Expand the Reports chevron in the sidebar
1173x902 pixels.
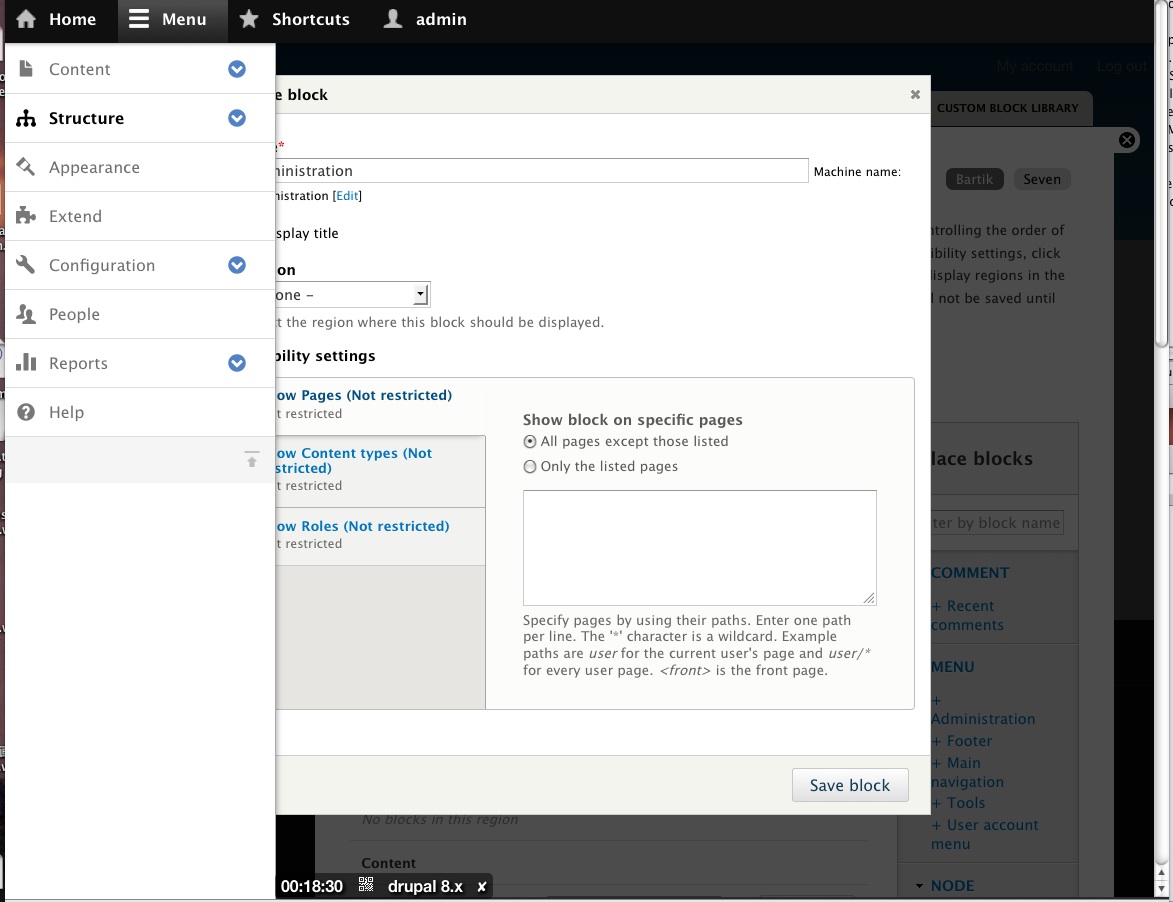click(237, 363)
